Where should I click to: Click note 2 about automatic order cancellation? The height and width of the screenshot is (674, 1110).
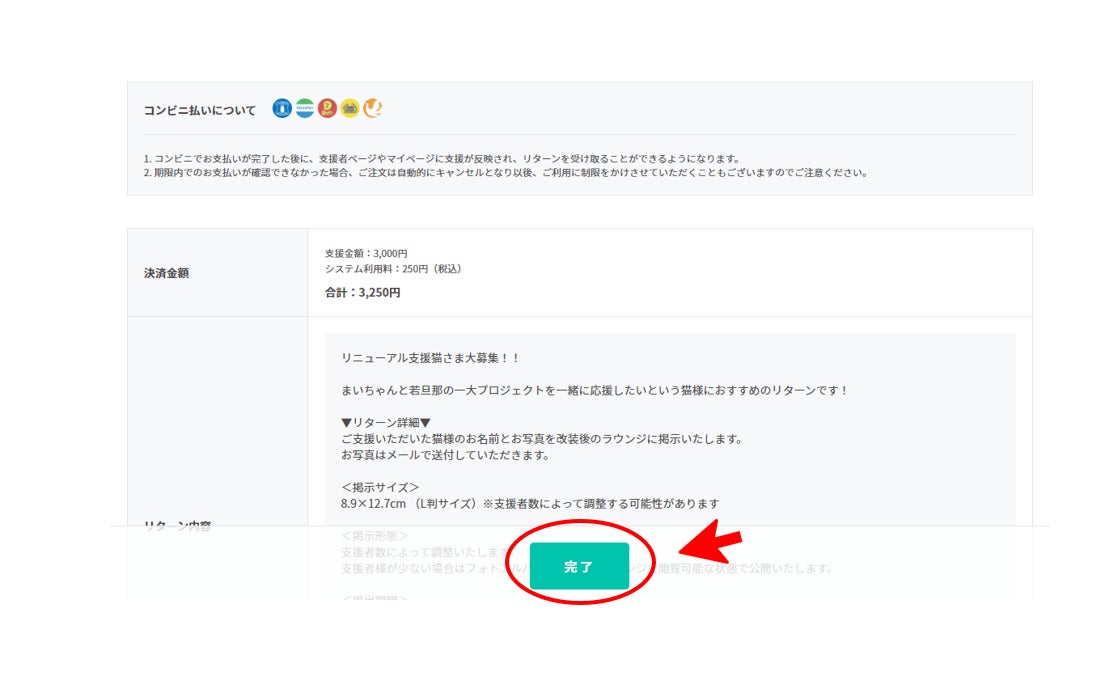coord(505,172)
